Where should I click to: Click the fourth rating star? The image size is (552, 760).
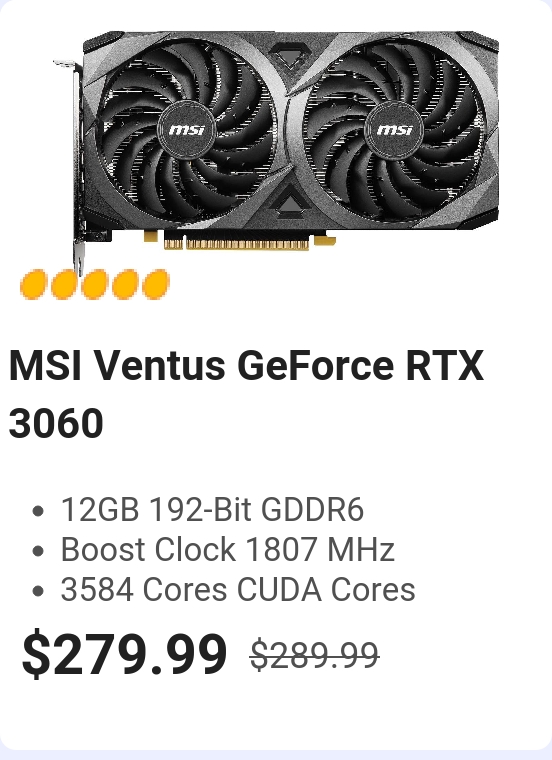point(125,284)
